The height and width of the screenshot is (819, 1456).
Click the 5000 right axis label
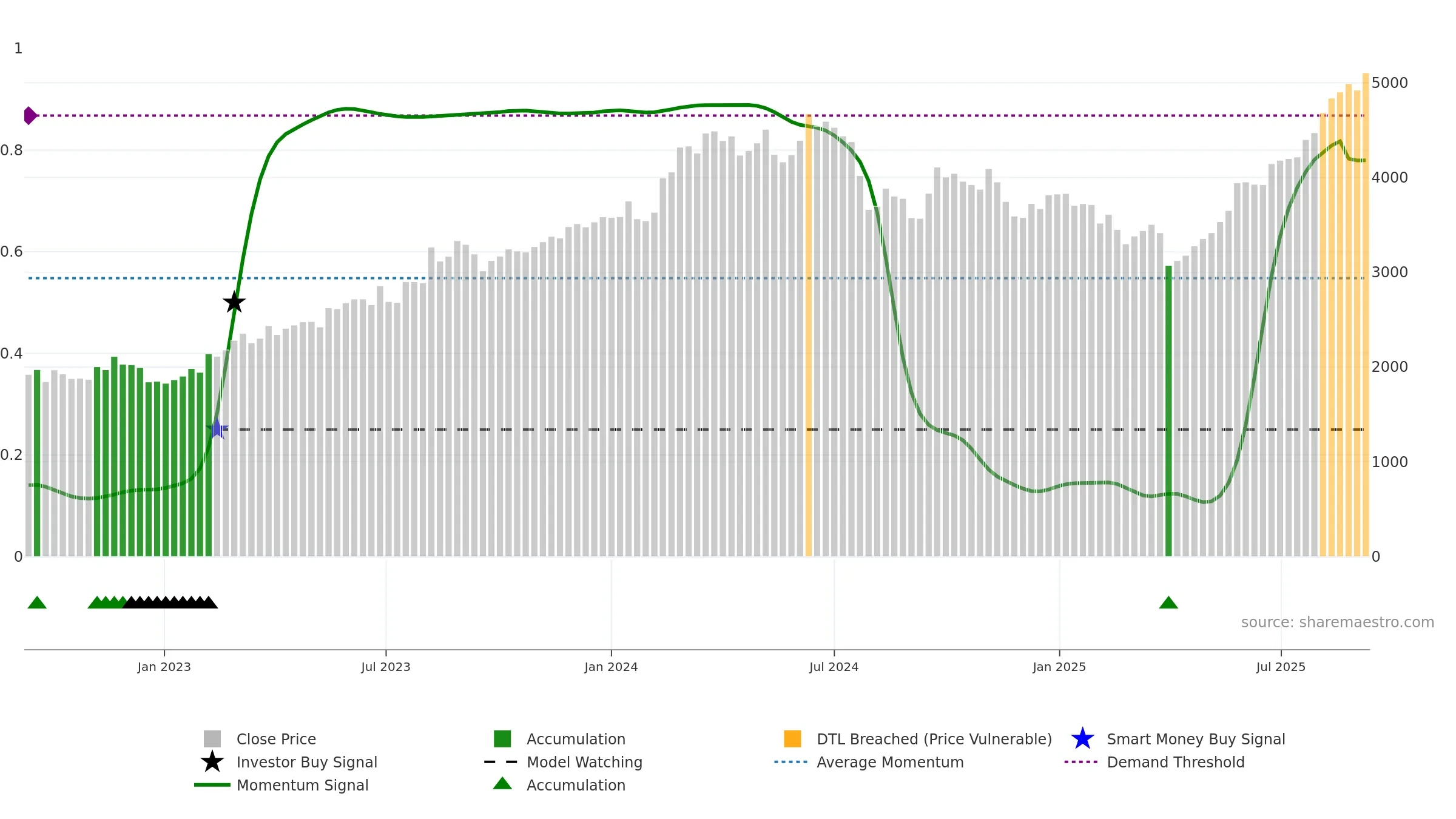pos(1390,83)
